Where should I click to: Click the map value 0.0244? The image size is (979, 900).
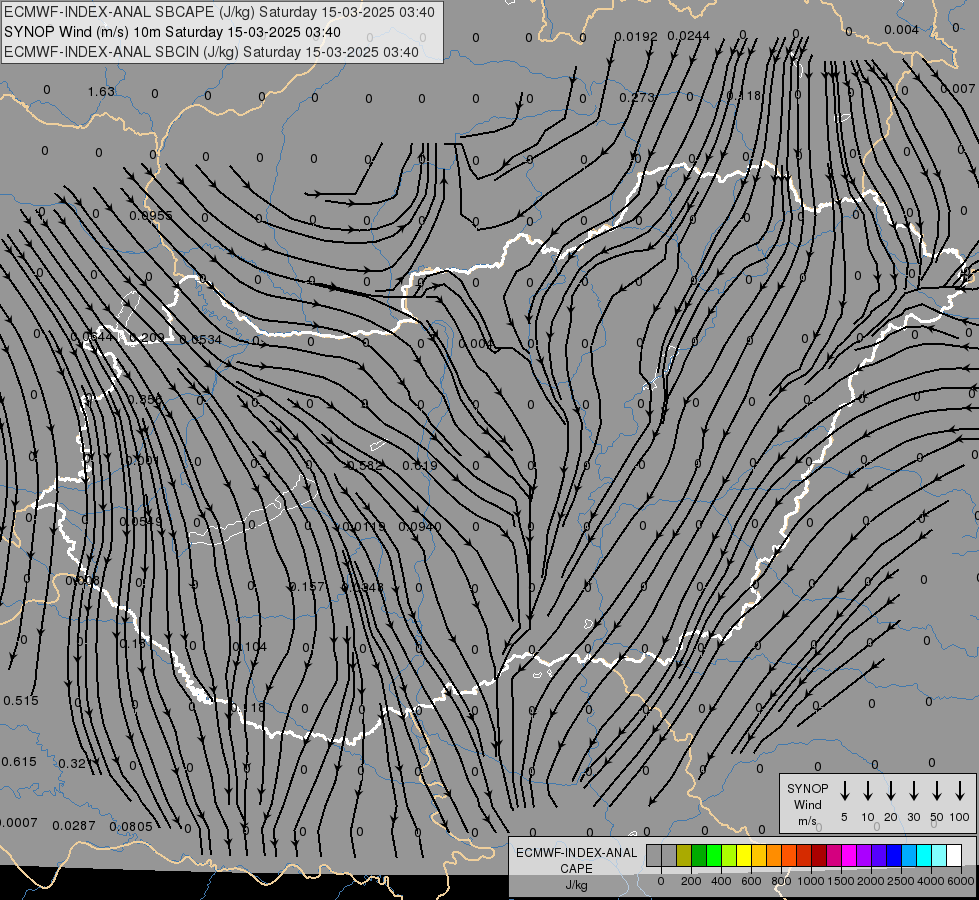(688, 36)
